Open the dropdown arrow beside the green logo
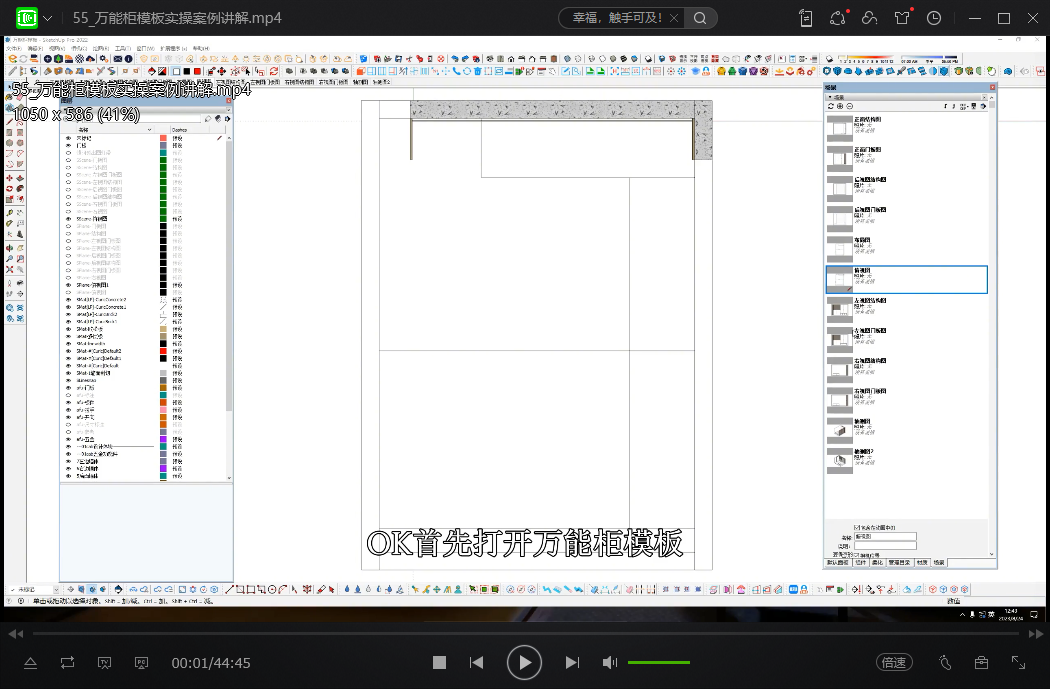Viewport: 1050px width, 689px height. point(47,18)
